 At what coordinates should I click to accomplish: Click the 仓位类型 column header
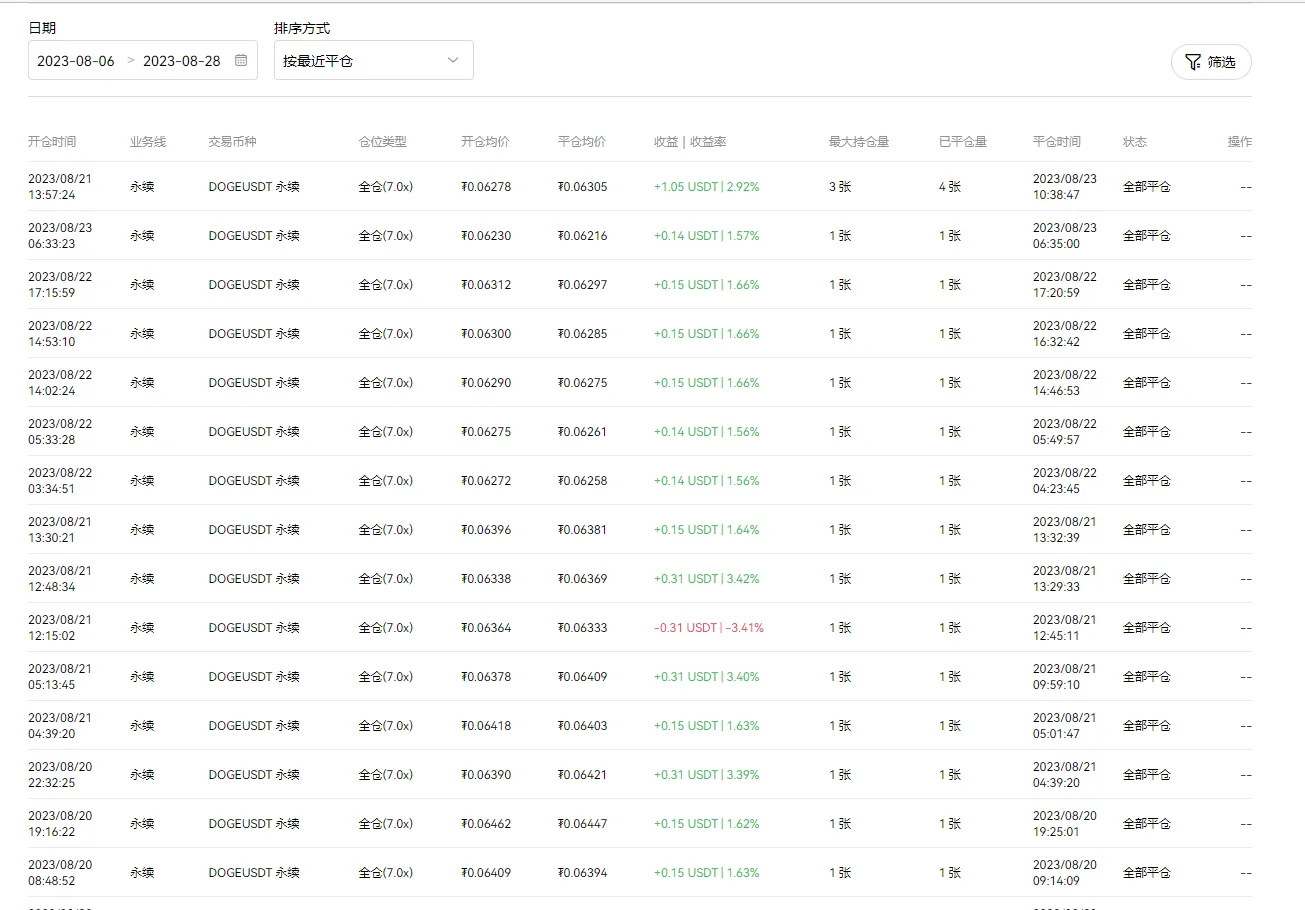(383, 142)
